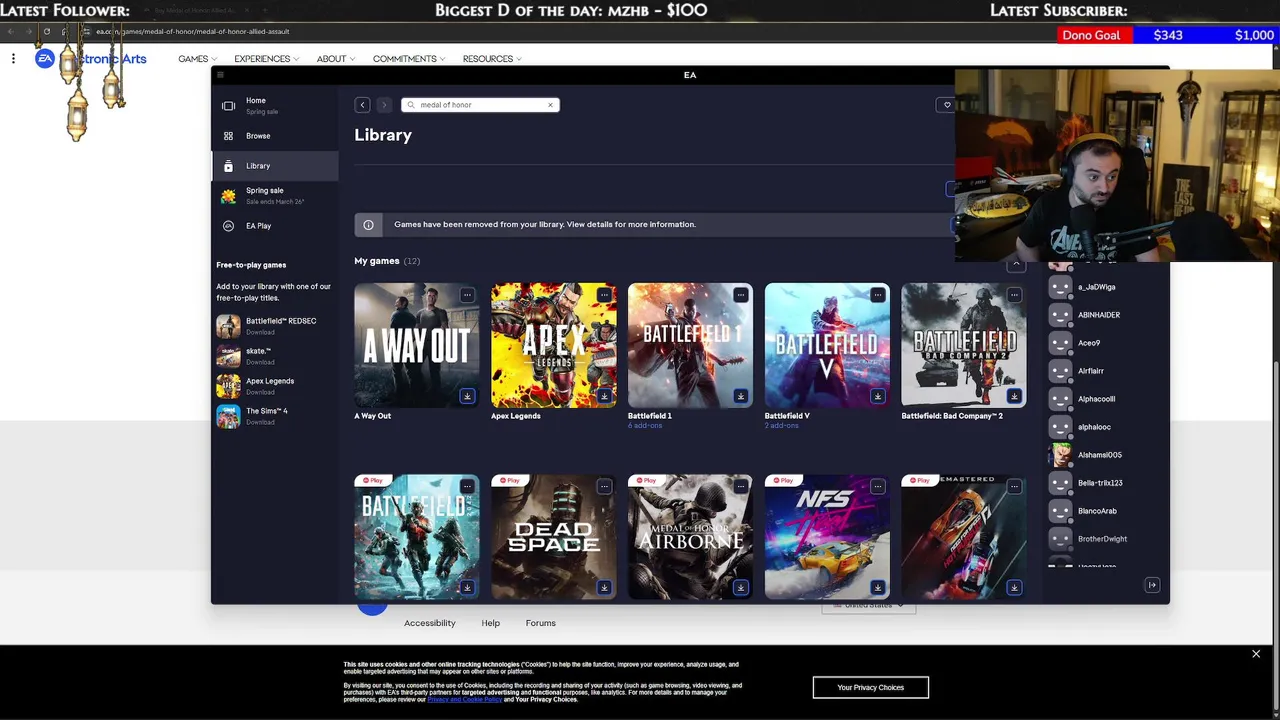This screenshot has width=1280, height=720.
Task: Click friend Alshamsi005 avatar
Action: pos(1060,455)
